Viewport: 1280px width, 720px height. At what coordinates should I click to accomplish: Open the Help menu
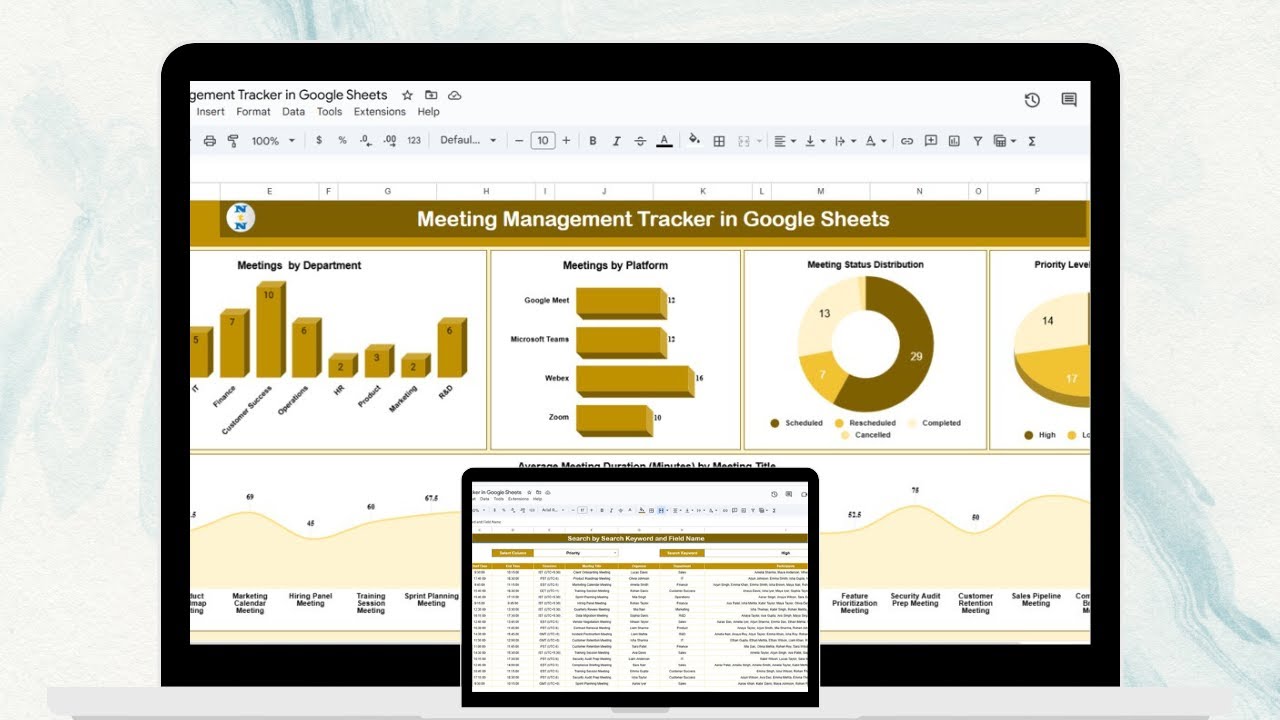click(428, 112)
